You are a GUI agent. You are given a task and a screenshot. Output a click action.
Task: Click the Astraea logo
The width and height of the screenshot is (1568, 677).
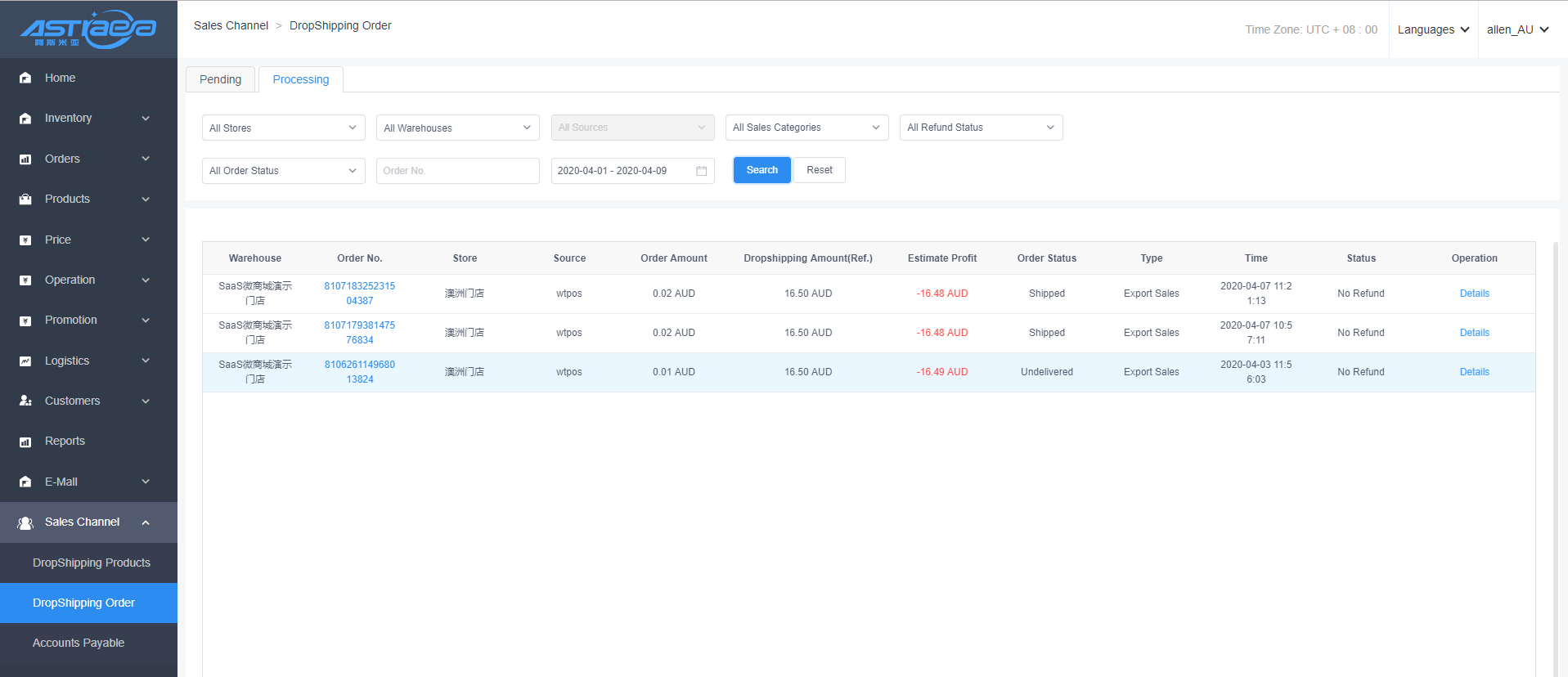tap(88, 29)
